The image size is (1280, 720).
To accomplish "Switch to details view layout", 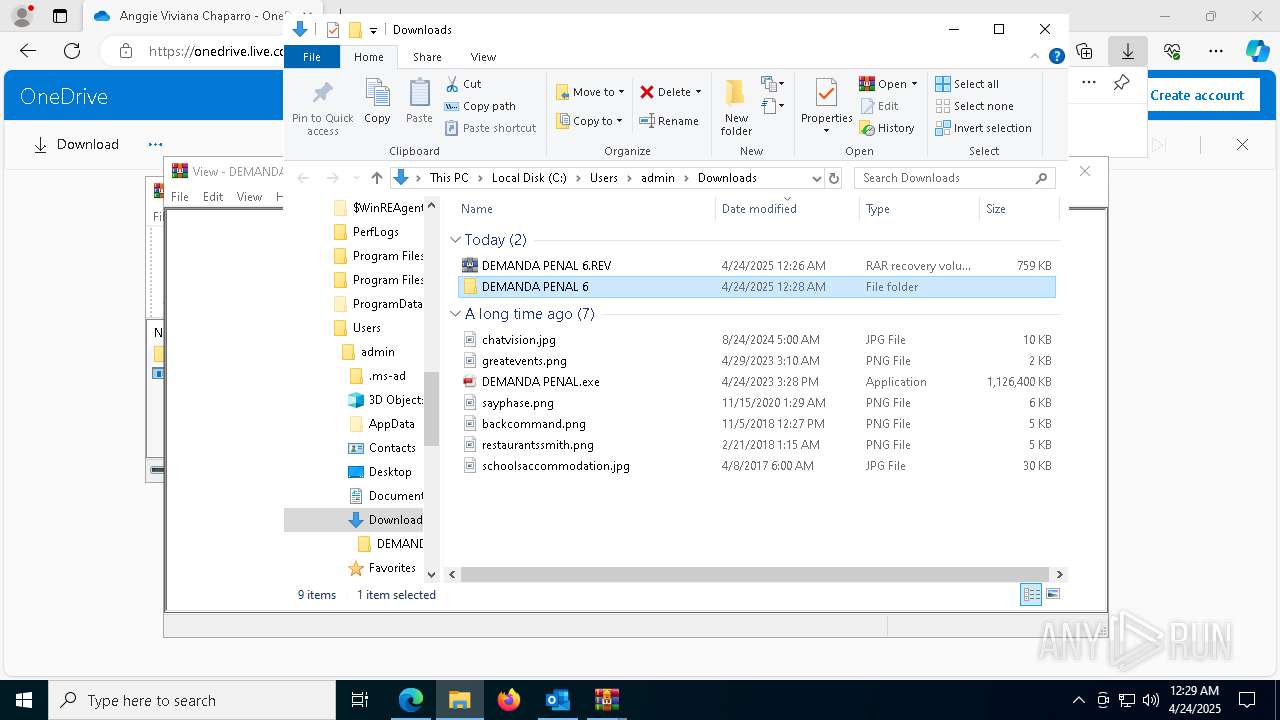I will tap(1031, 595).
